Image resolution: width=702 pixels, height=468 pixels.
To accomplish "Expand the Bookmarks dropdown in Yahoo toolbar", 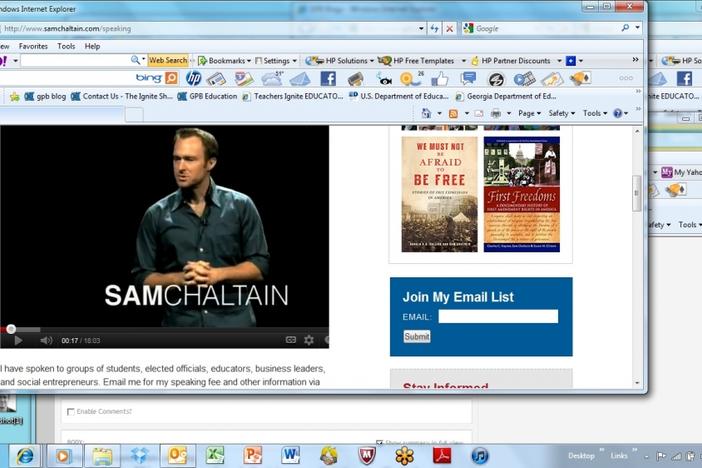I will pyautogui.click(x=249, y=60).
